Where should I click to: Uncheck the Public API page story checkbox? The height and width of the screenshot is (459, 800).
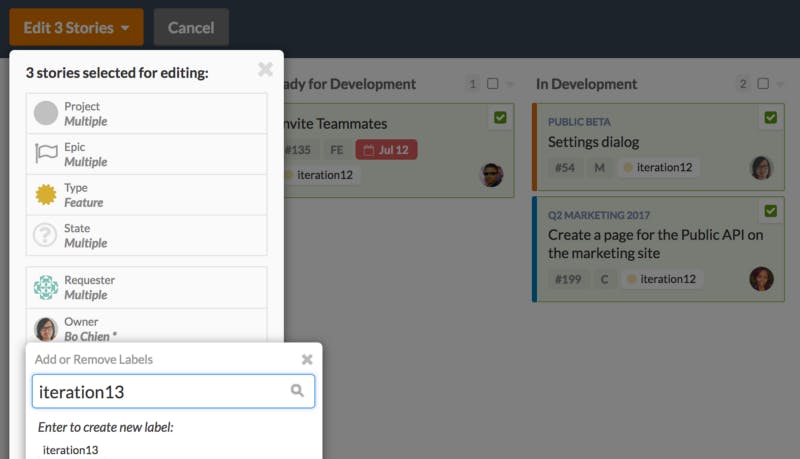[770, 211]
